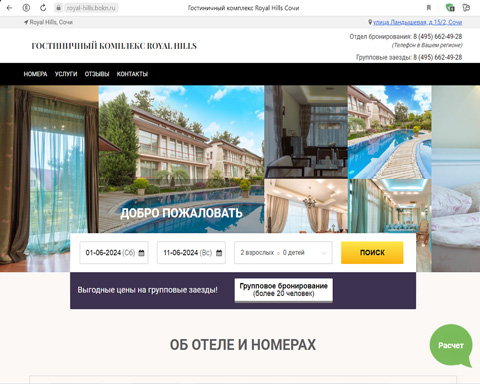
Task: Click check-out date field 11-06-2024
Action: pyautogui.click(x=191, y=253)
